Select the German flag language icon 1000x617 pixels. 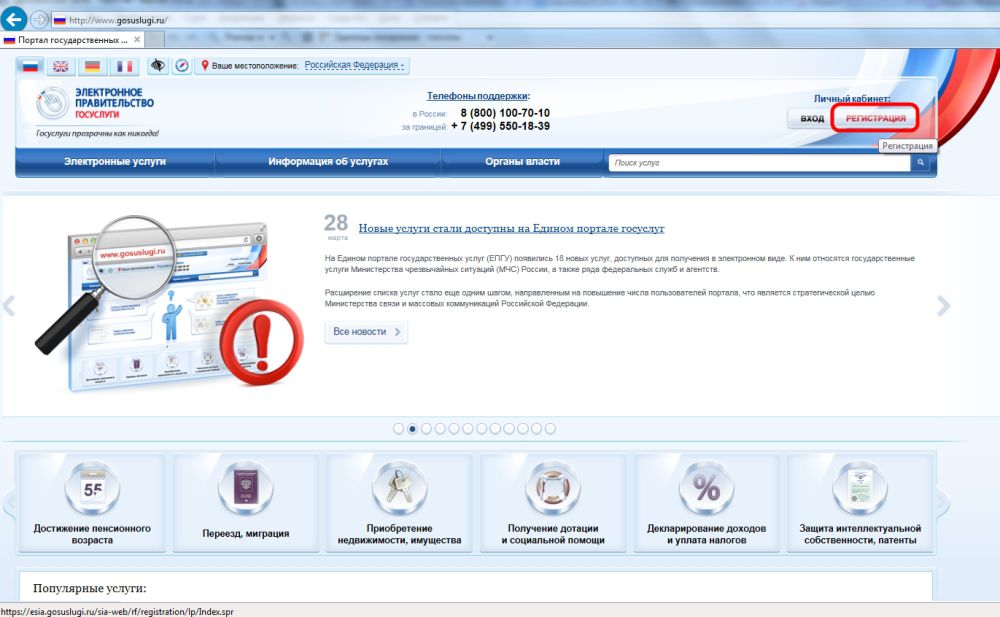pyautogui.click(x=92, y=66)
